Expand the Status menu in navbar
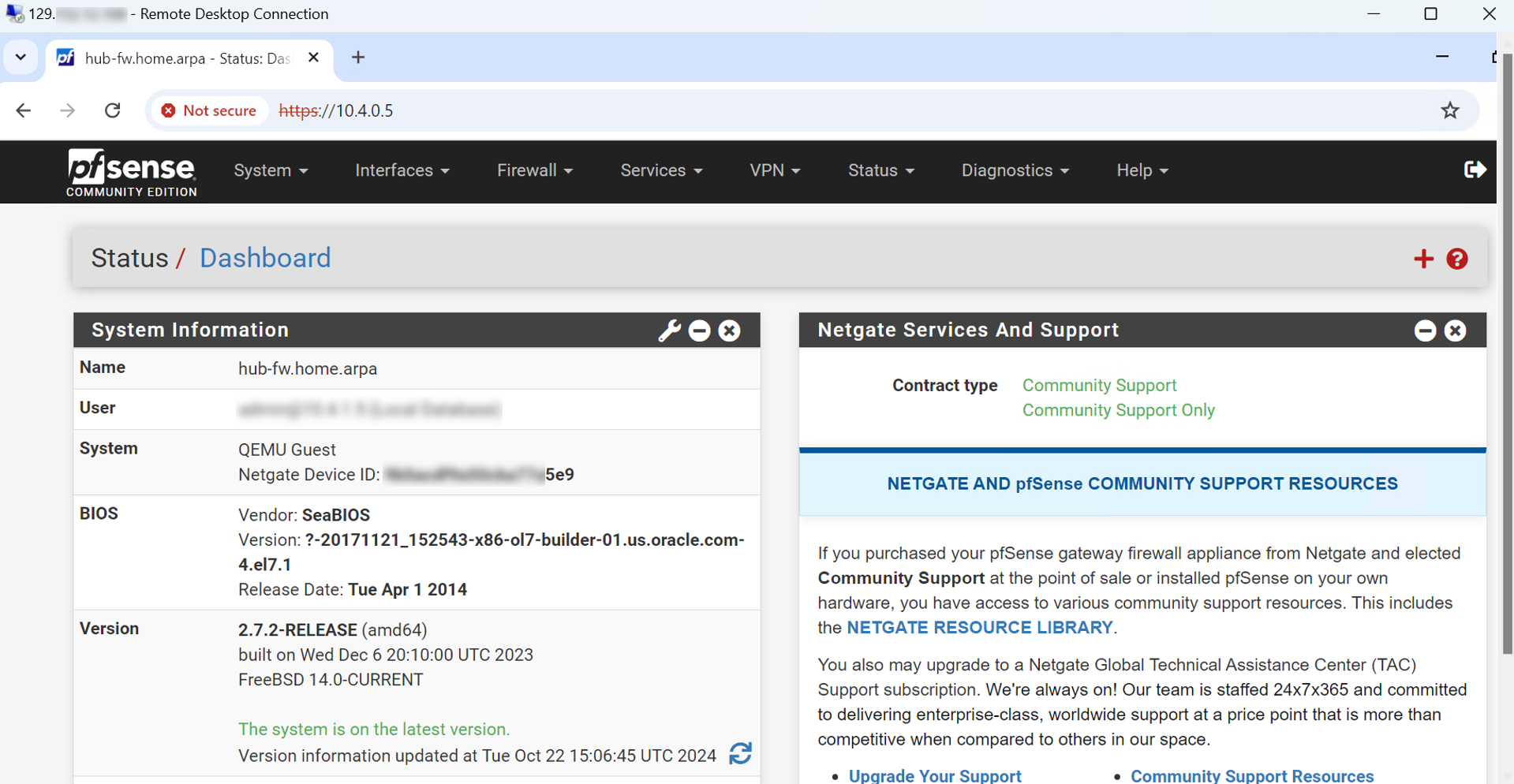 coord(881,170)
